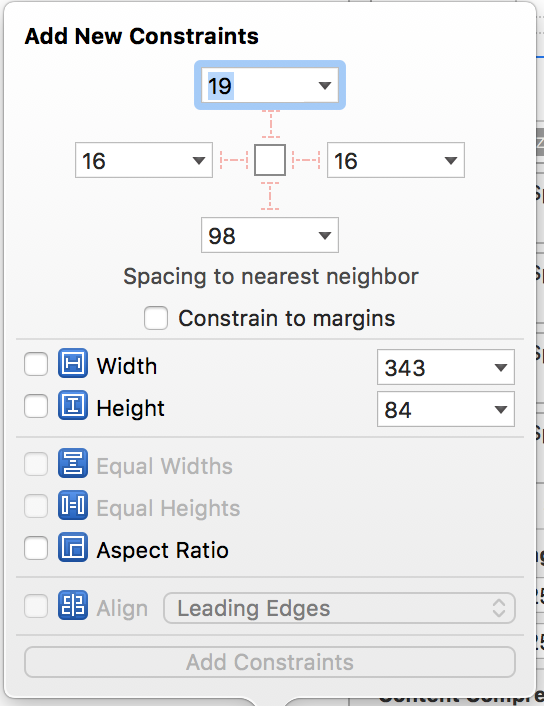Toggle the right spacing strut beside center square
The height and width of the screenshot is (706, 544).
click(306, 160)
